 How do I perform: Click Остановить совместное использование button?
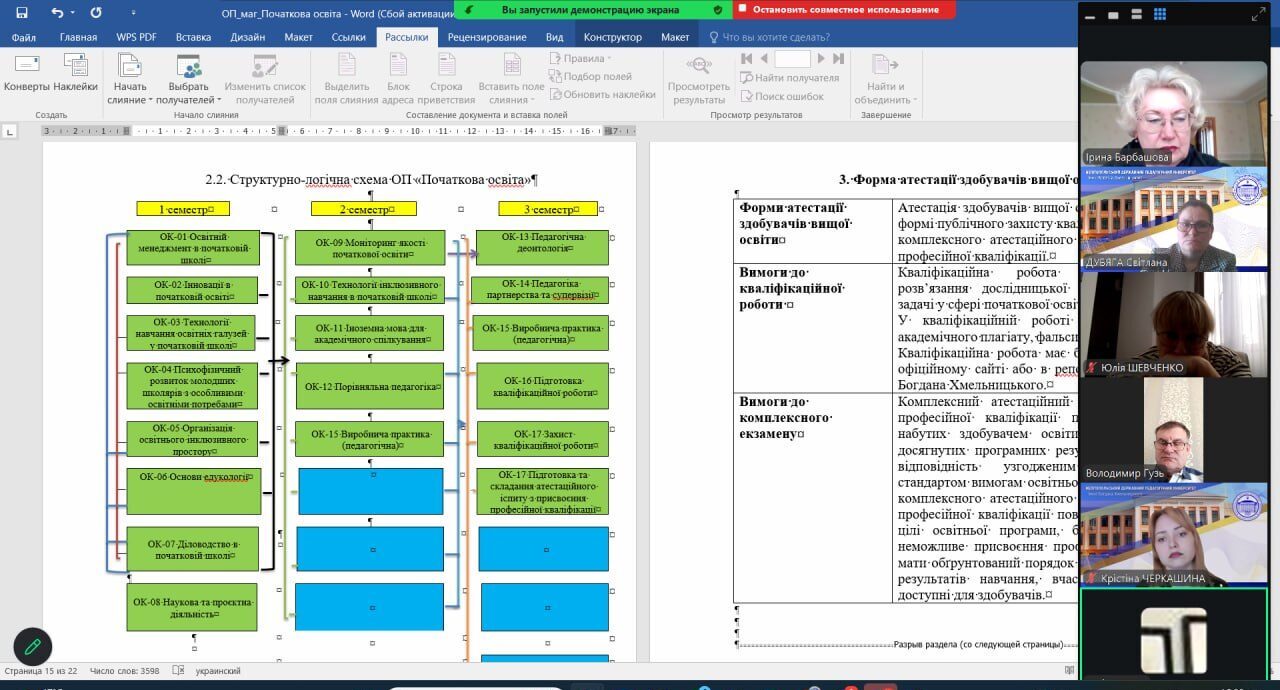pos(844,10)
